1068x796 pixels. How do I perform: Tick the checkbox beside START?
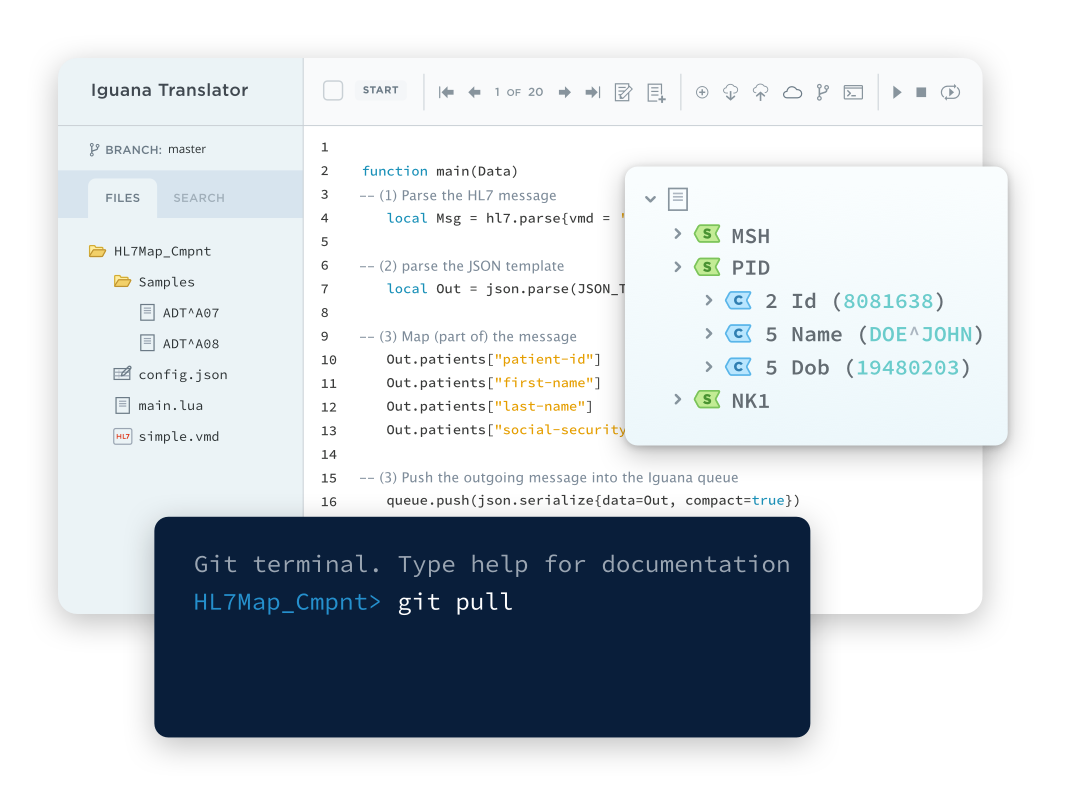[333, 91]
